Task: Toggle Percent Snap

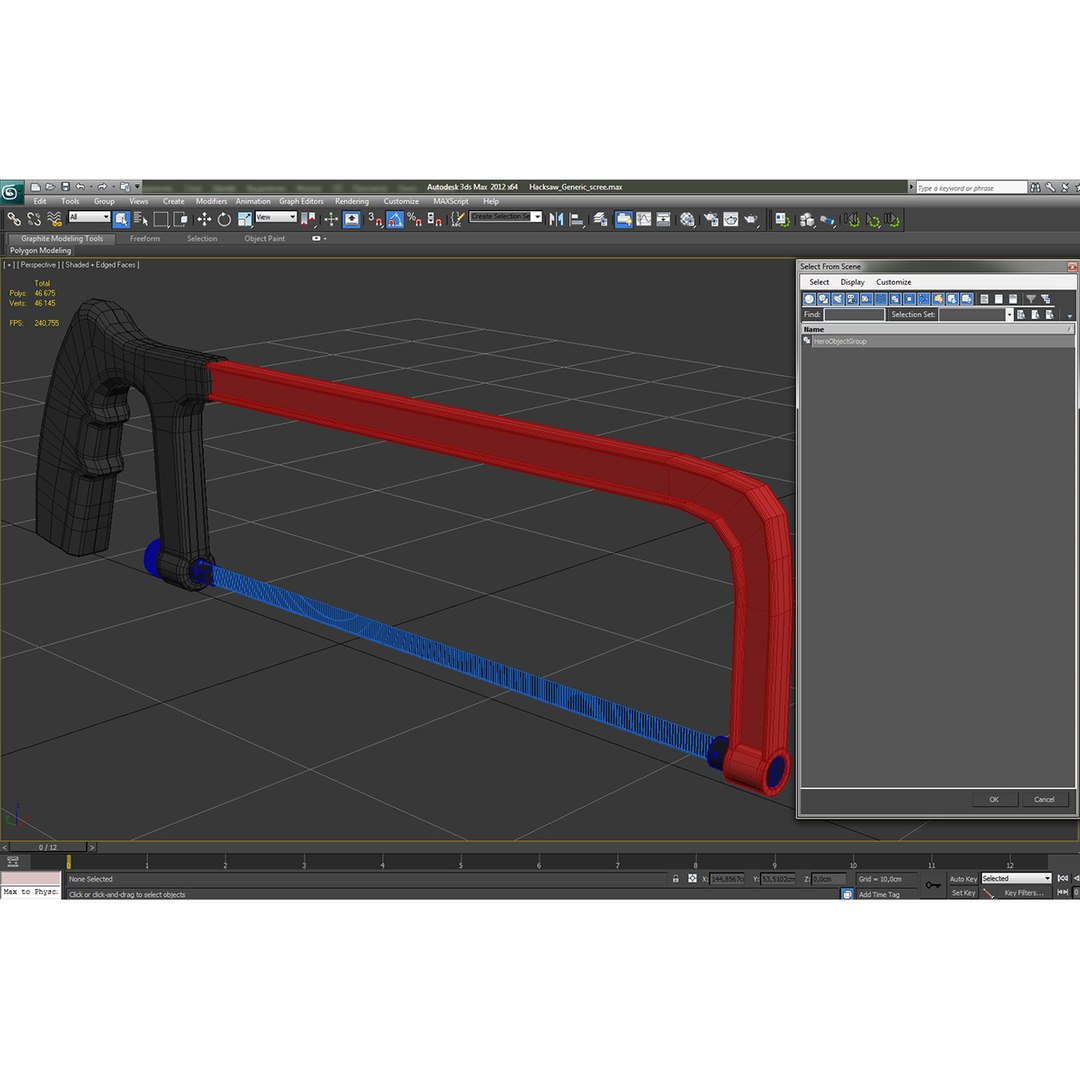Action: tap(415, 219)
